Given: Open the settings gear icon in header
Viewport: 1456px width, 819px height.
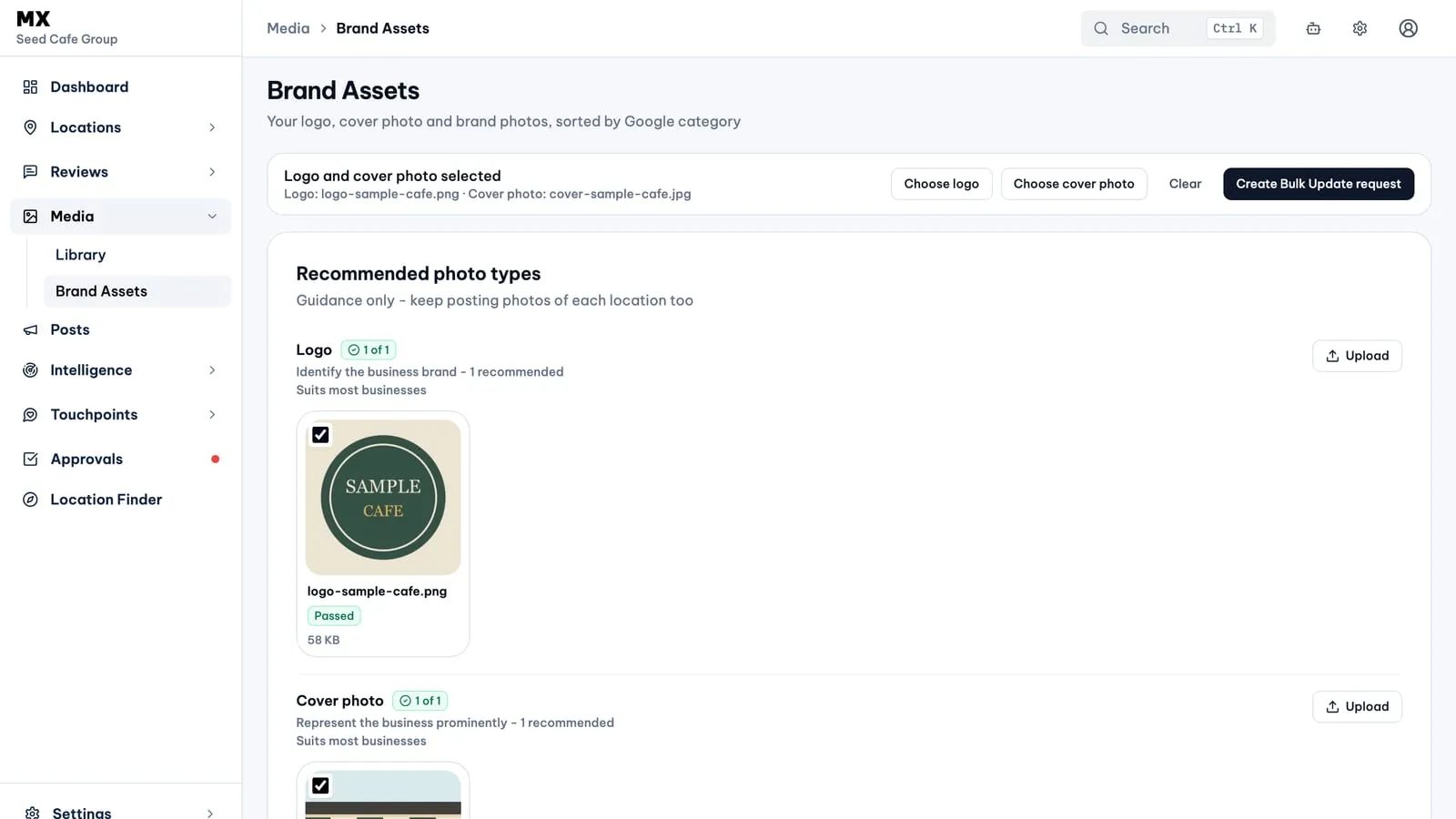Looking at the screenshot, I should click(x=1360, y=28).
